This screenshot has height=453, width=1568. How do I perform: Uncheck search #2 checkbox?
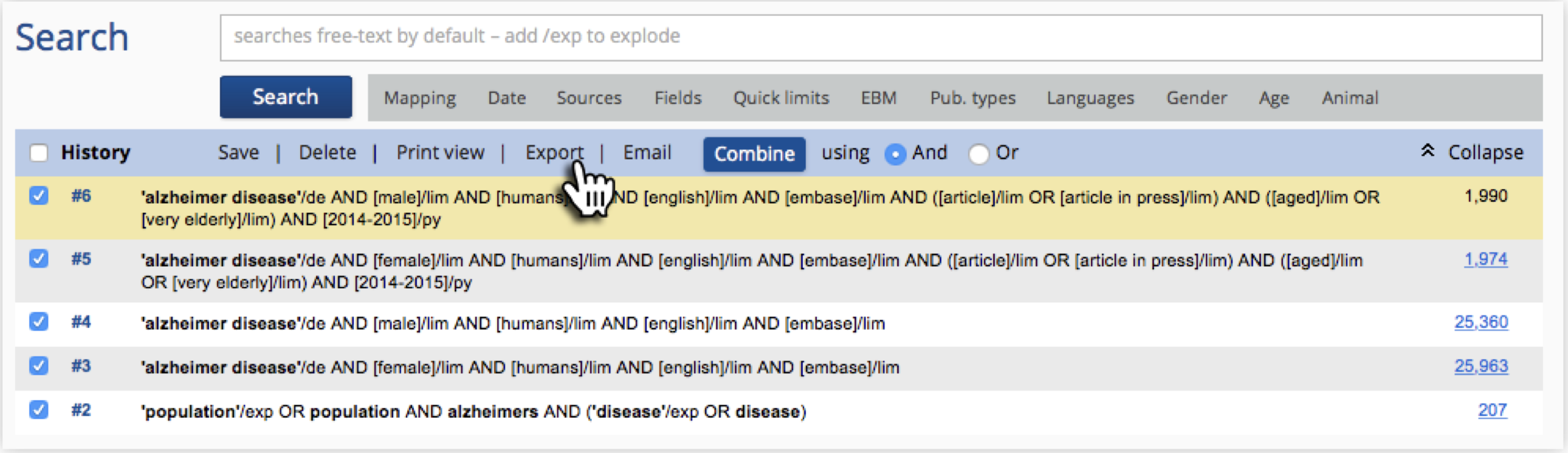[39, 410]
